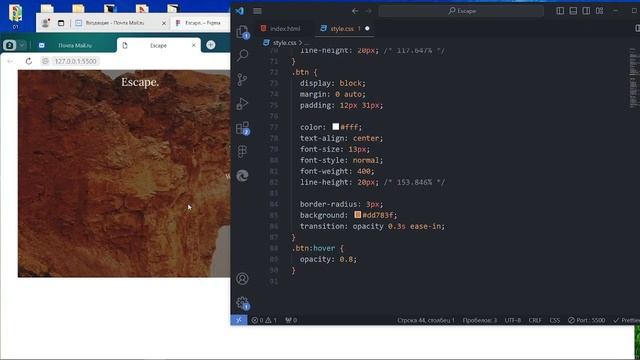Reload the browser page at 127.0.0.1:5500
This screenshot has width=640, height=360.
(x=29, y=61)
